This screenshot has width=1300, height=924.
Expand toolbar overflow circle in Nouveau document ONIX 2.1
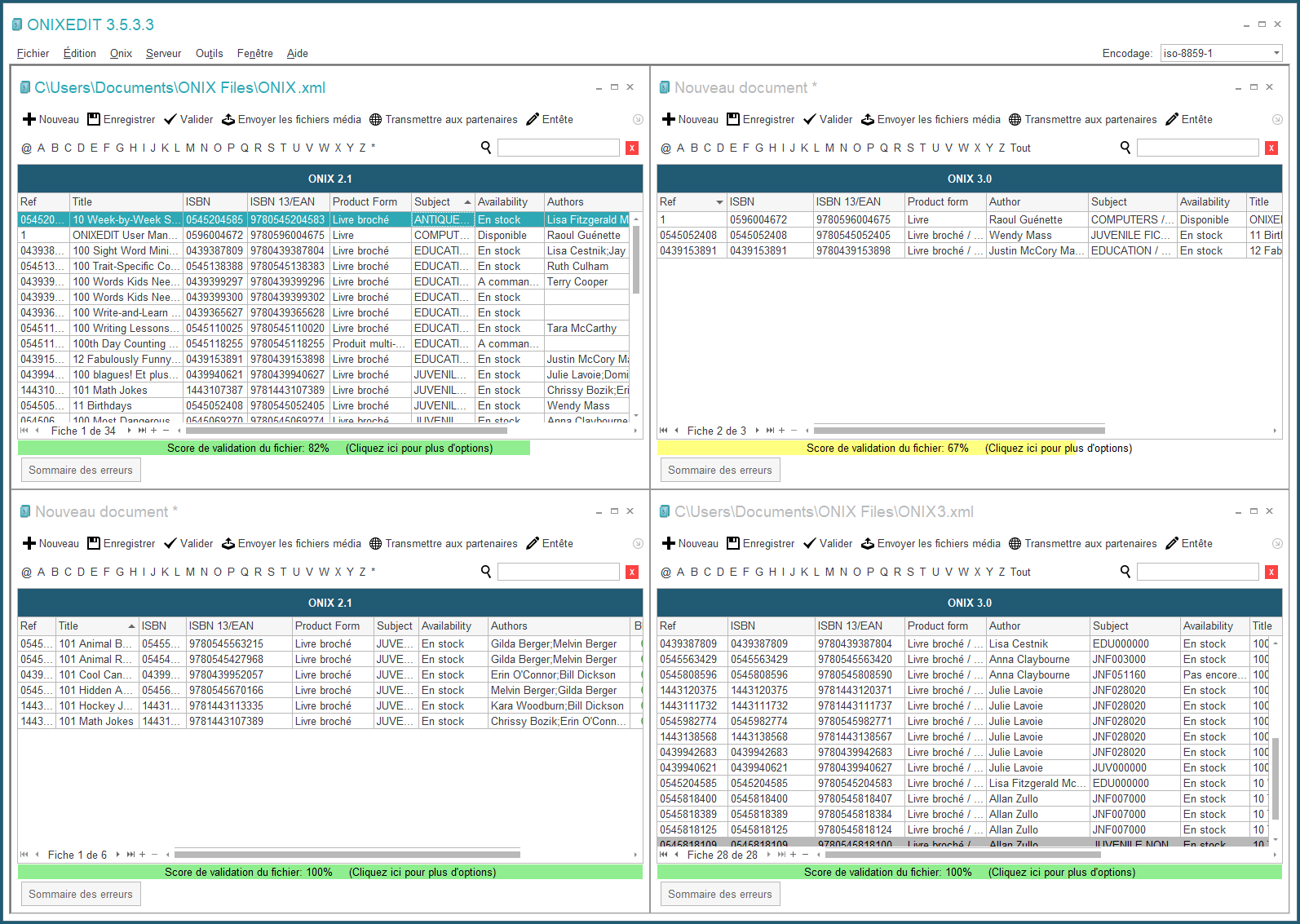[x=638, y=543]
